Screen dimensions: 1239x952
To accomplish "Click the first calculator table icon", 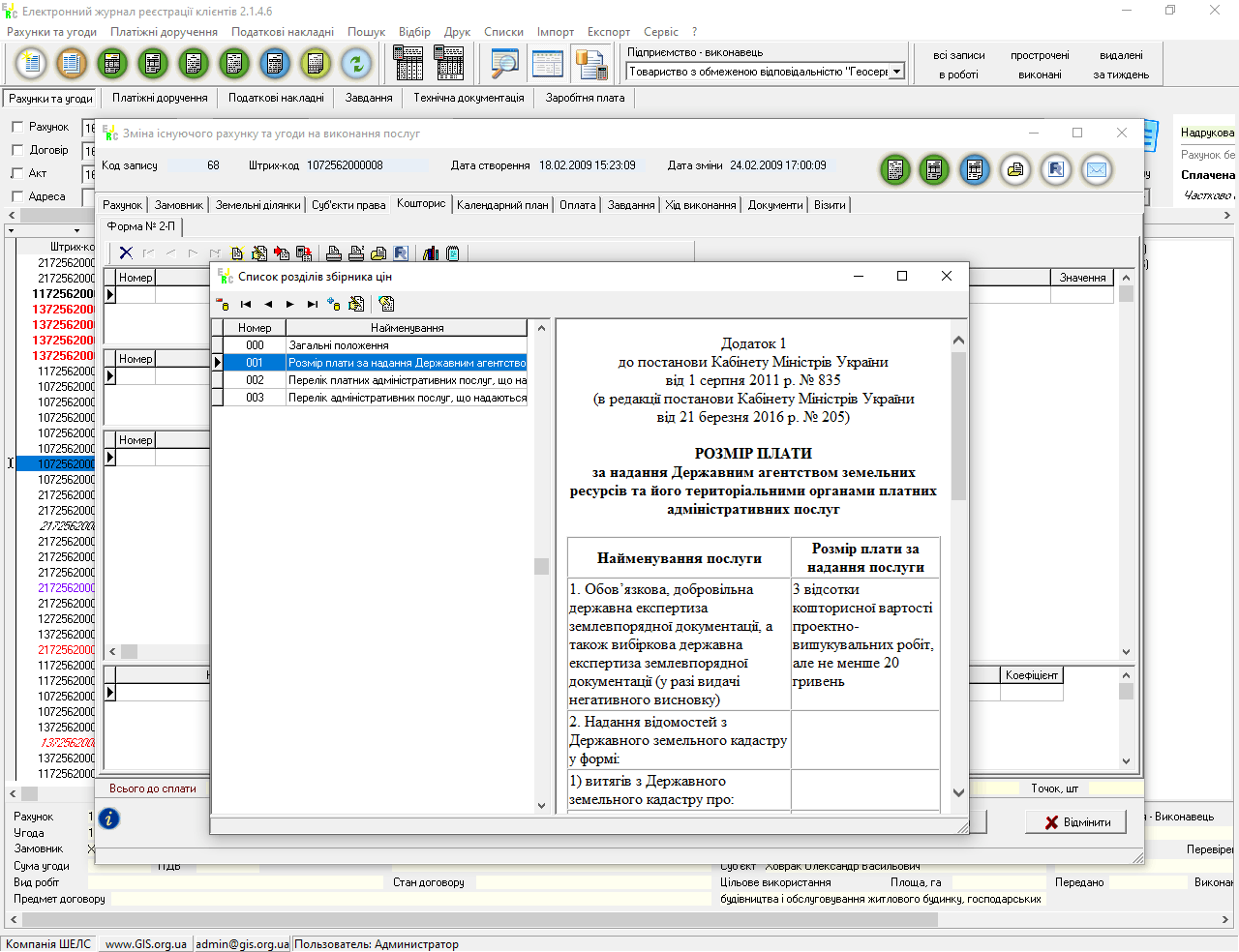I will [x=408, y=64].
